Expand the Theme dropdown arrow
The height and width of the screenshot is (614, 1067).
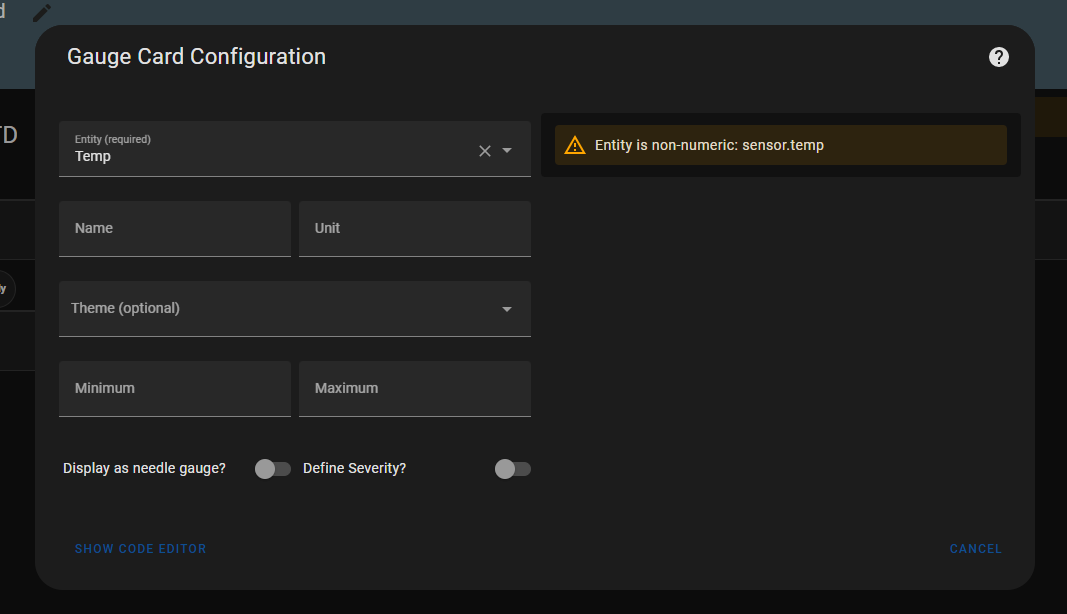coord(507,309)
